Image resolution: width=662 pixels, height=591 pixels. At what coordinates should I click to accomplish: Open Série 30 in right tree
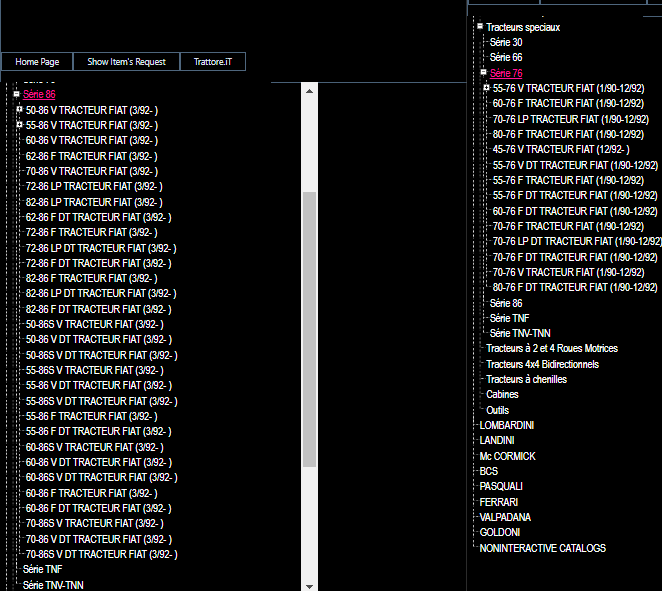click(x=506, y=42)
